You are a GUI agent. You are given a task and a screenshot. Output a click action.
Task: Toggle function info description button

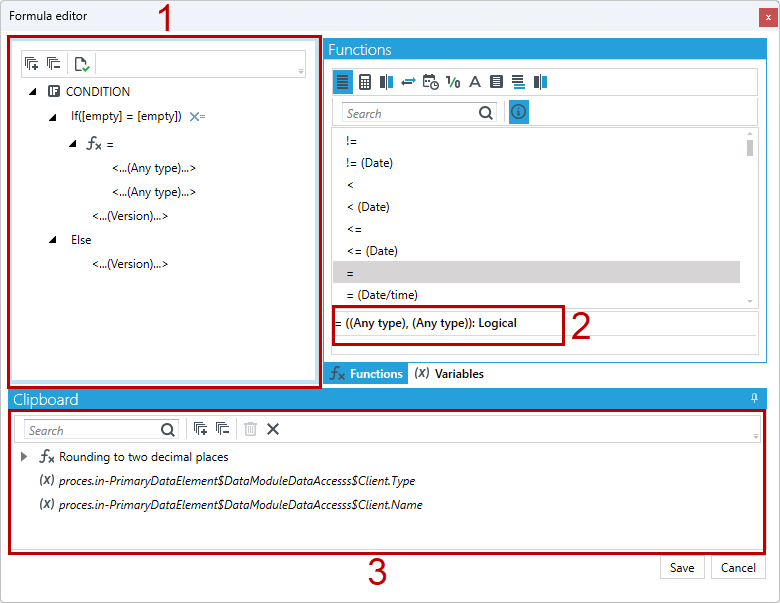pyautogui.click(x=518, y=112)
